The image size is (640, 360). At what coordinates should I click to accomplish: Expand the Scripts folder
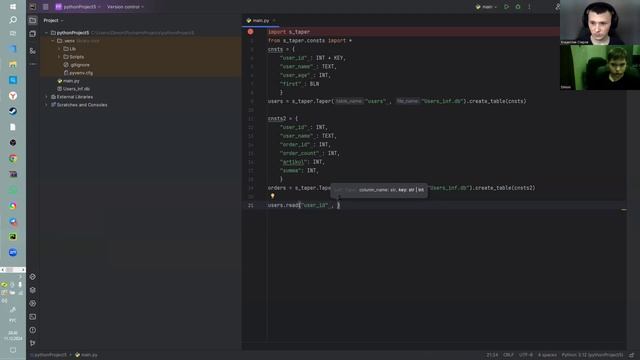coord(59,57)
